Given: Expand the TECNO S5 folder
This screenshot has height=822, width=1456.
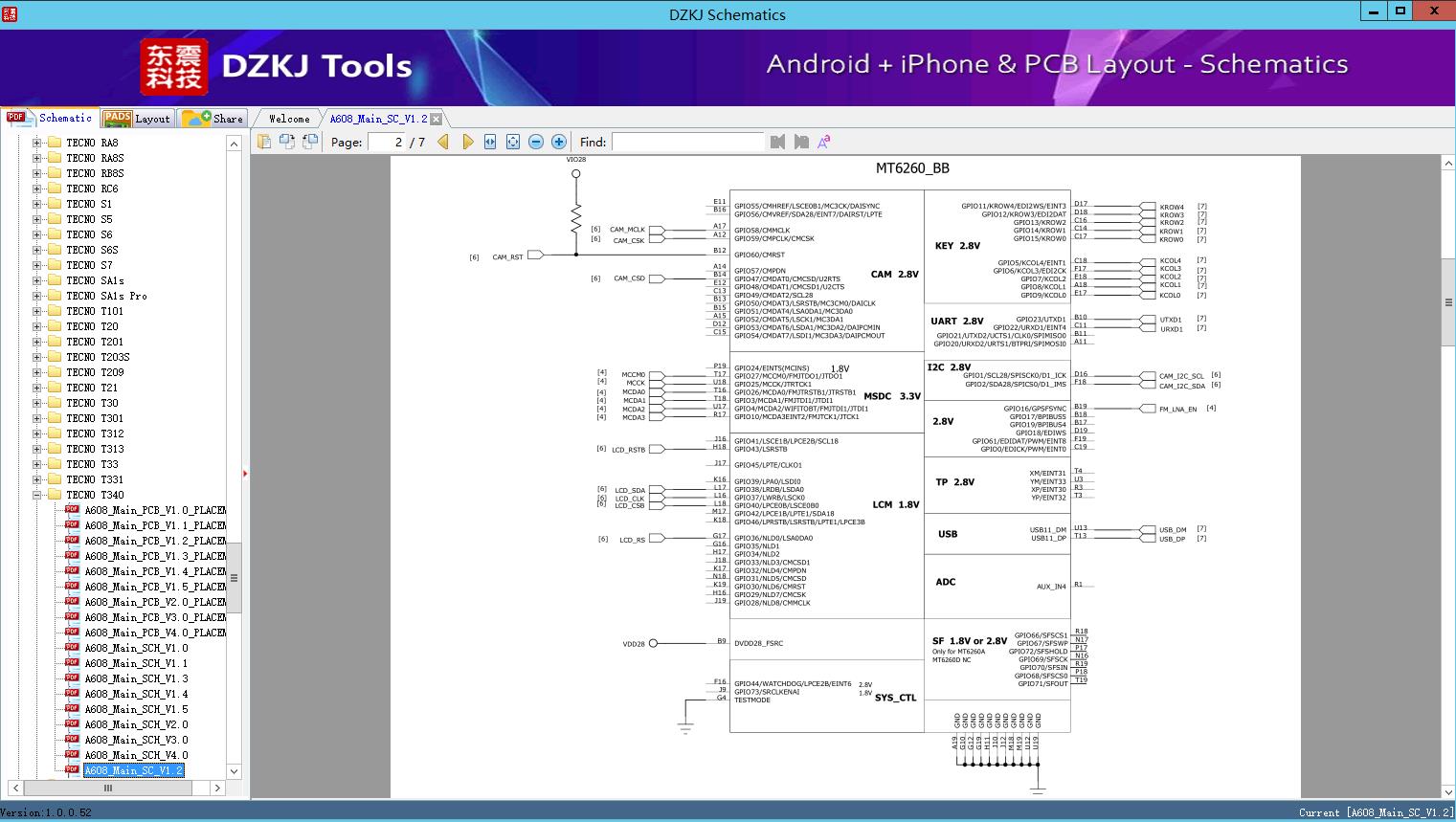Looking at the screenshot, I should click(36, 219).
